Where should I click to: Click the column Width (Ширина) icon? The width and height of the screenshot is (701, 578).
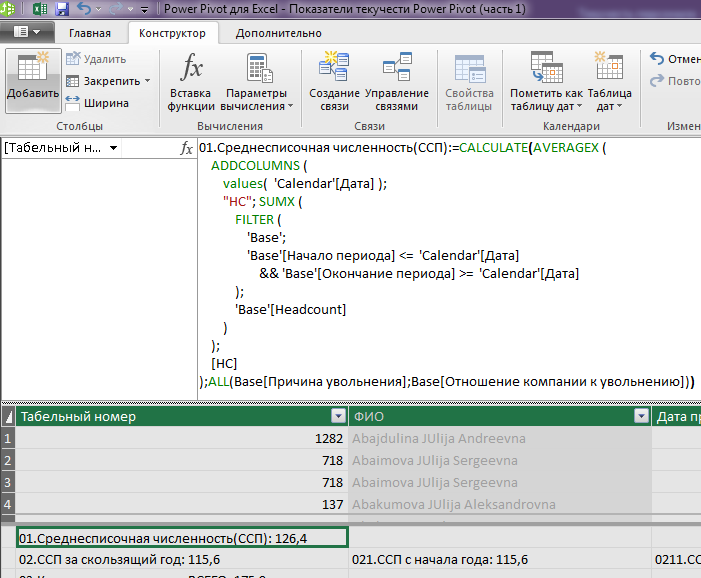point(72,103)
